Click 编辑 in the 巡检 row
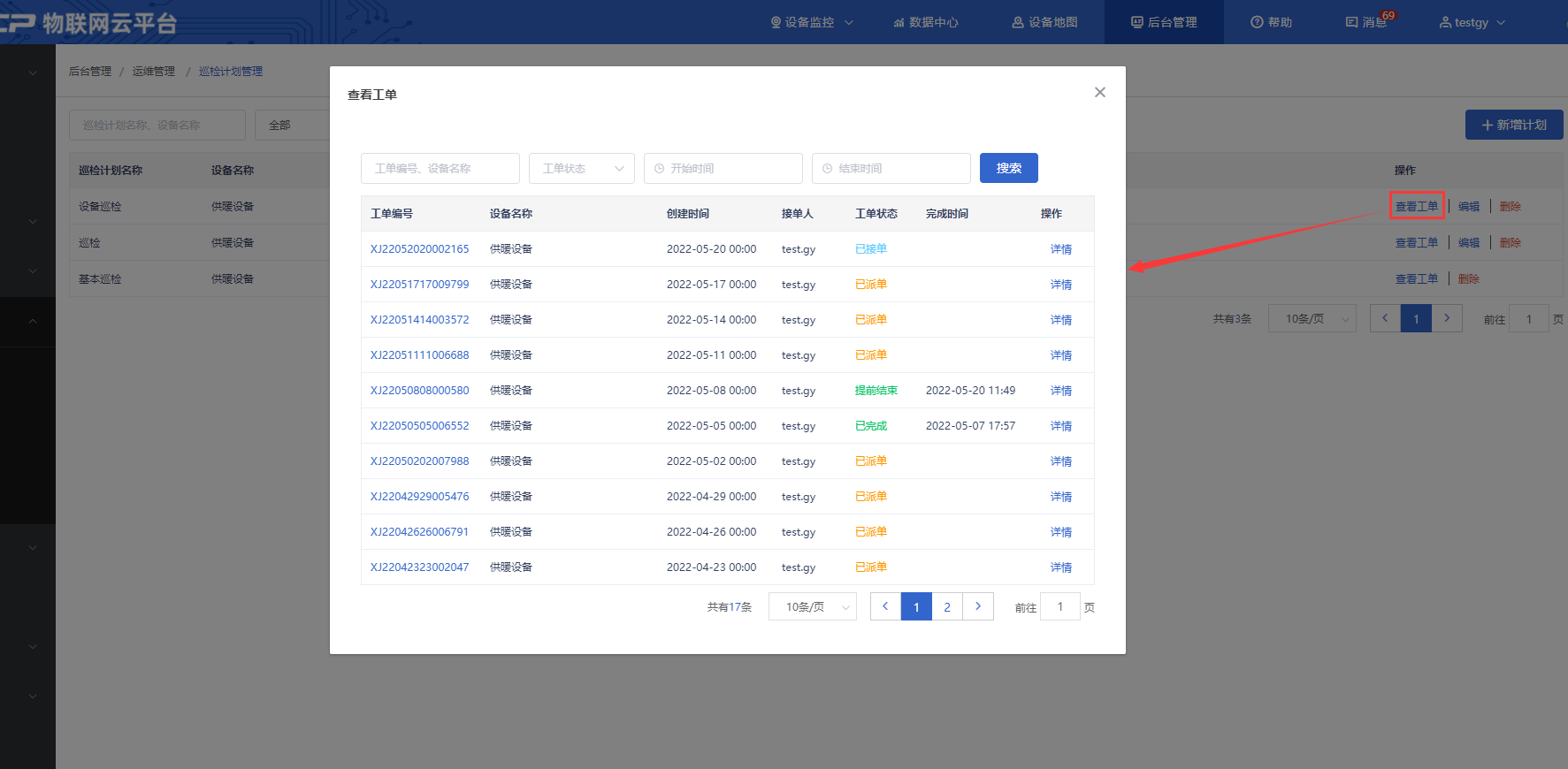Viewport: 1568px width, 769px height. point(1469,242)
